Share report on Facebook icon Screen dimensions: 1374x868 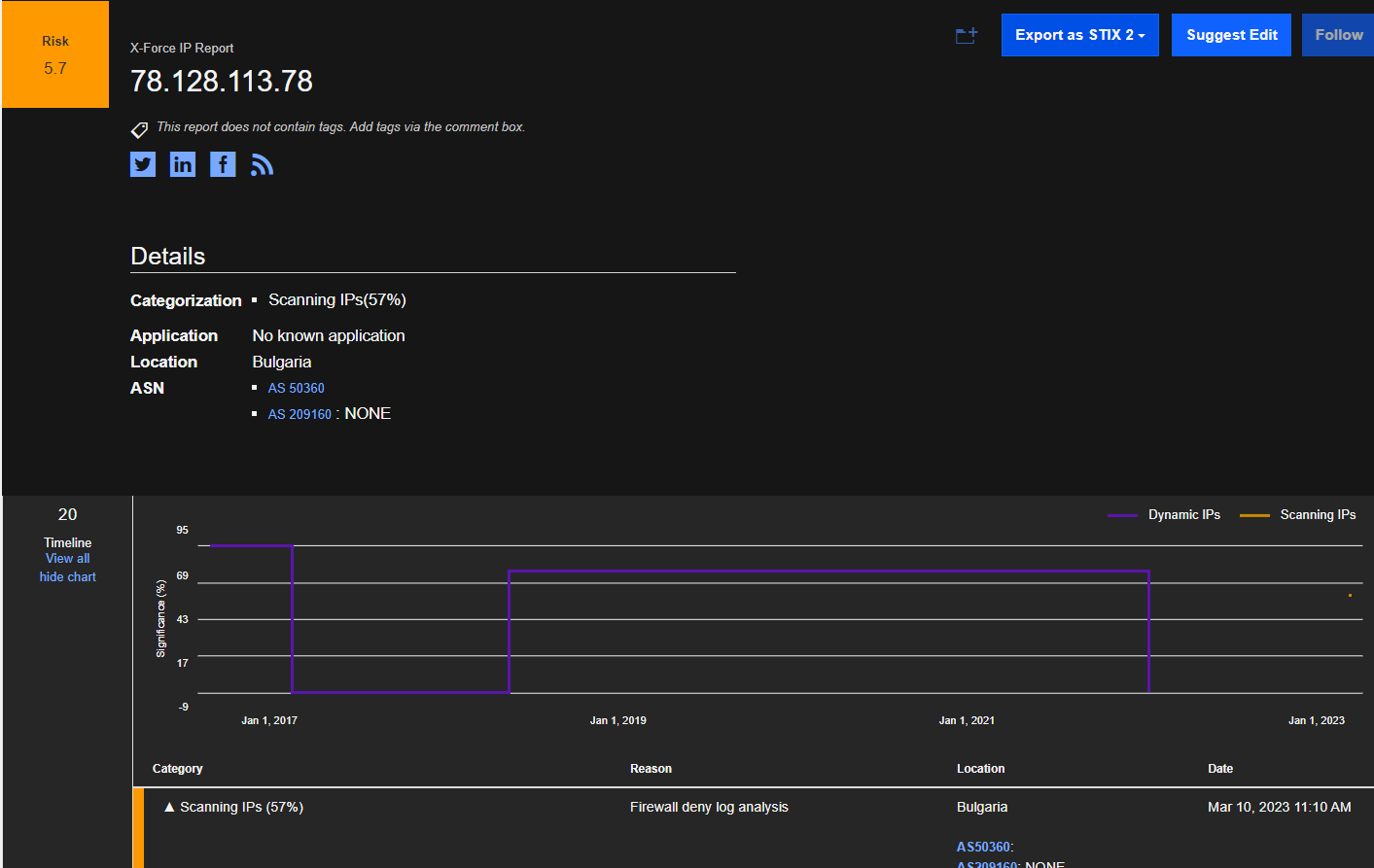223,164
